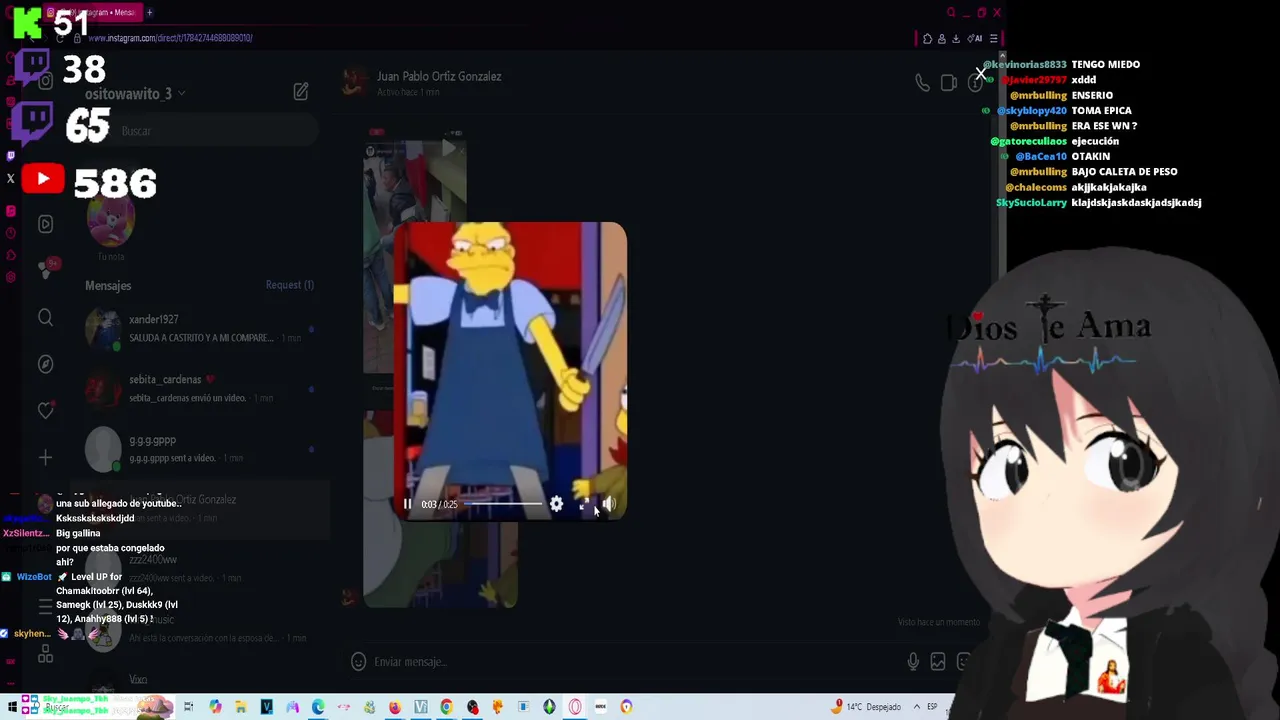Open browser Easy Setup menu icon
The width and height of the screenshot is (1280, 720).
[x=993, y=38]
